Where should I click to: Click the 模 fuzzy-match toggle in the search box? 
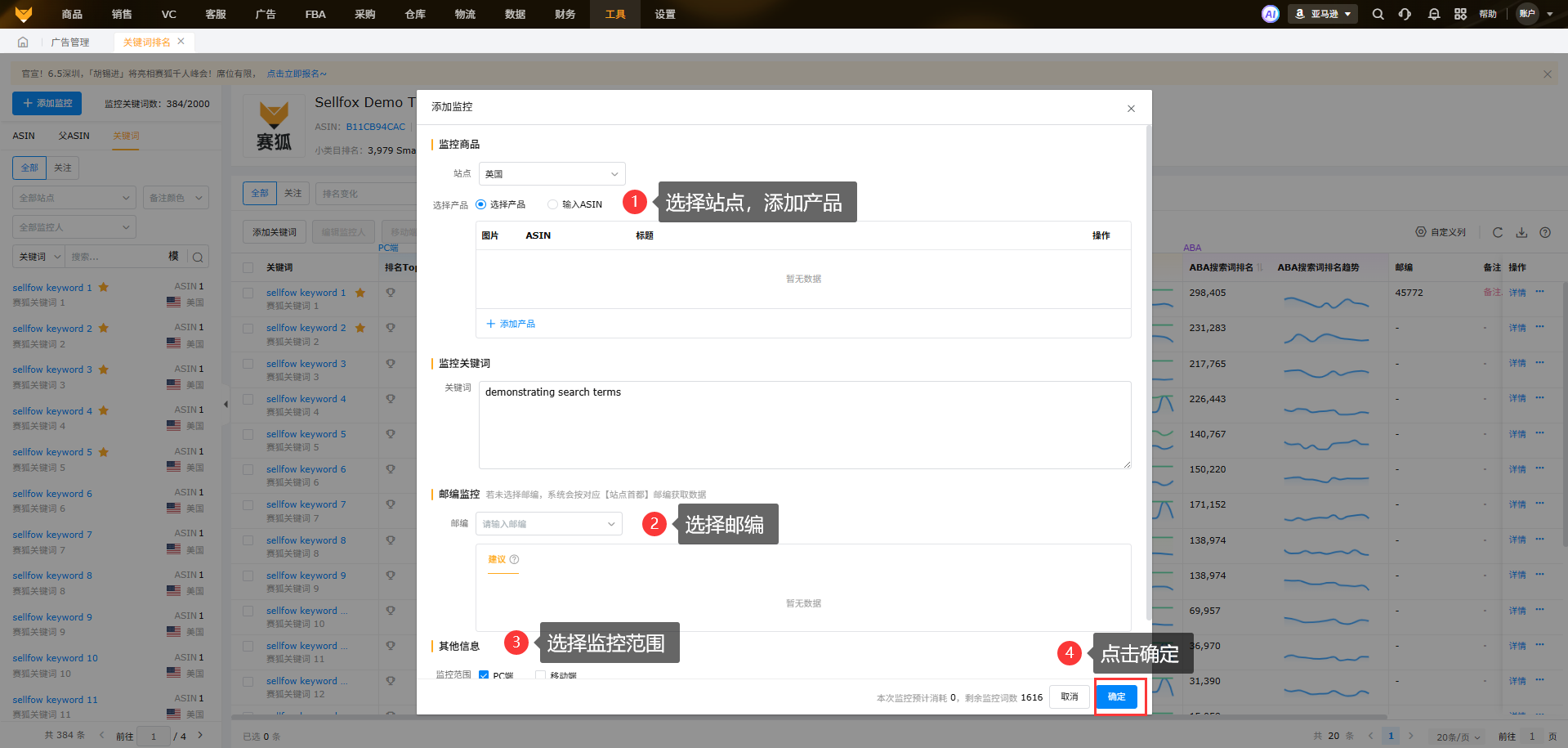click(173, 256)
